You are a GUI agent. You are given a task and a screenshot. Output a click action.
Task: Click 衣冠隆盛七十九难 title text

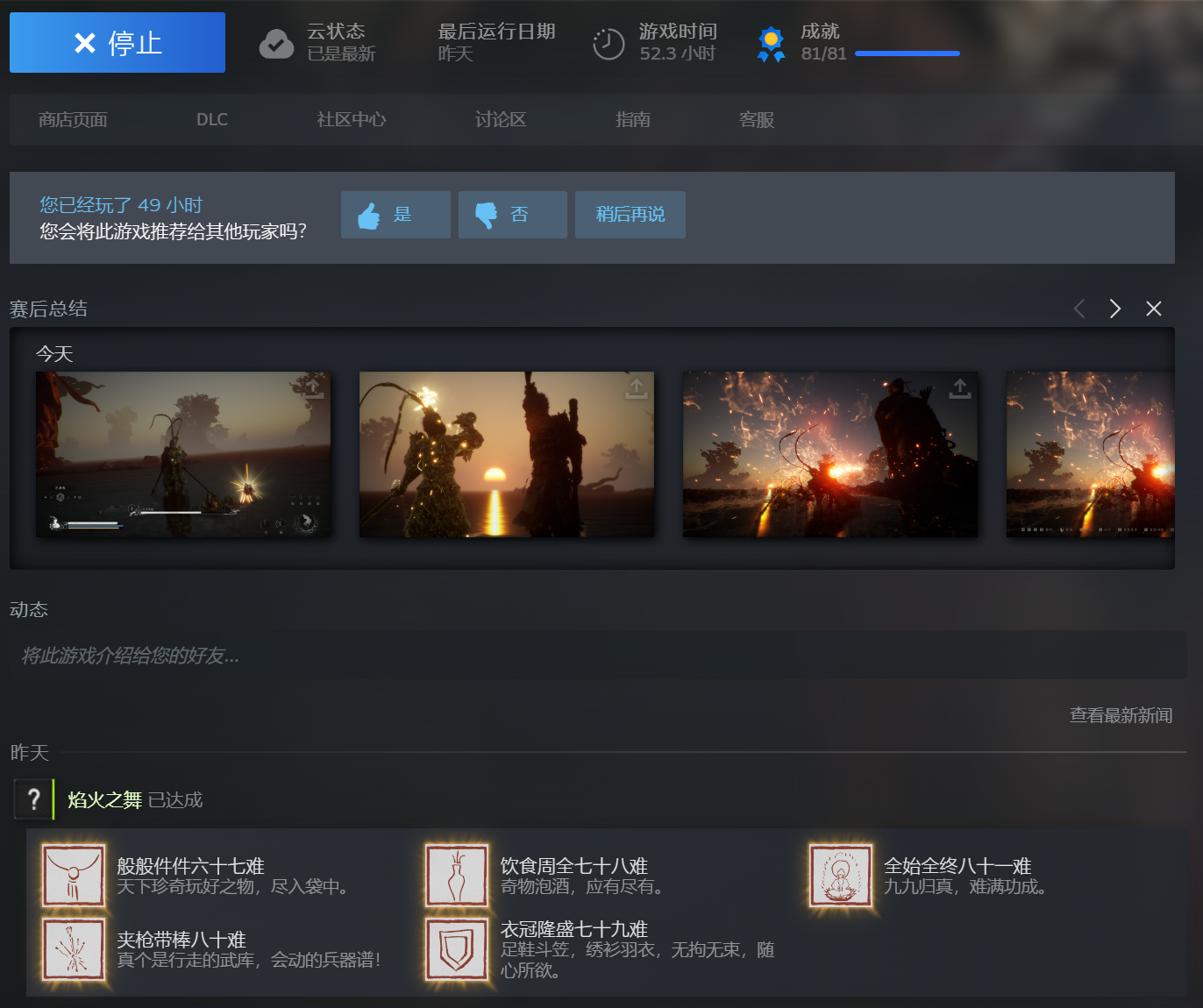[x=574, y=929]
